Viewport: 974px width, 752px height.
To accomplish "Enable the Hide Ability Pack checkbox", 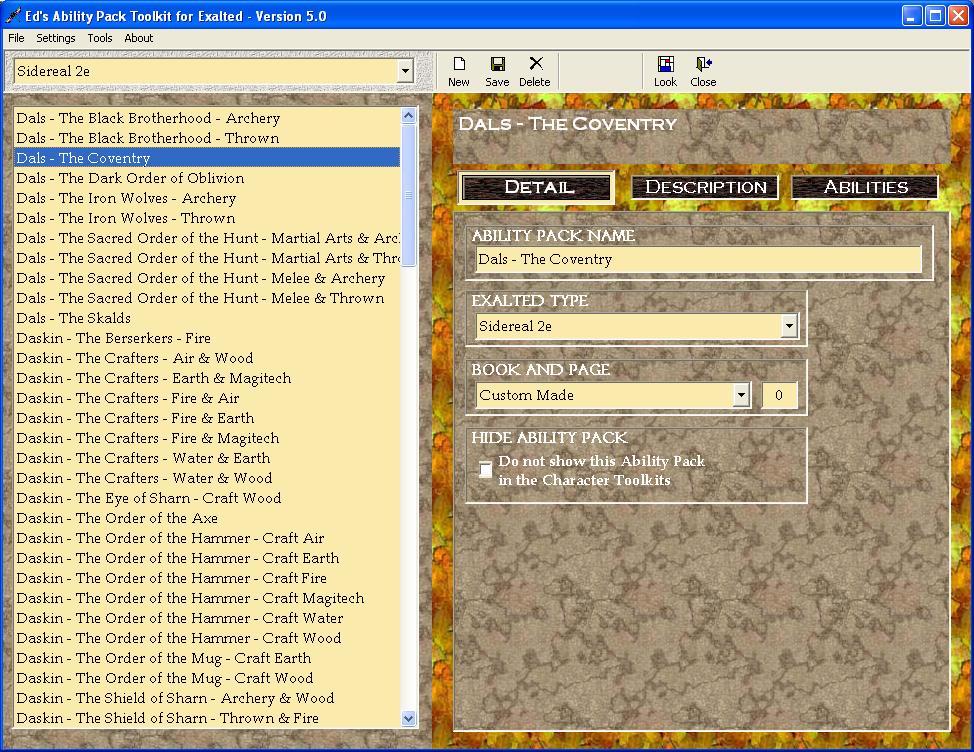I will tap(486, 470).
